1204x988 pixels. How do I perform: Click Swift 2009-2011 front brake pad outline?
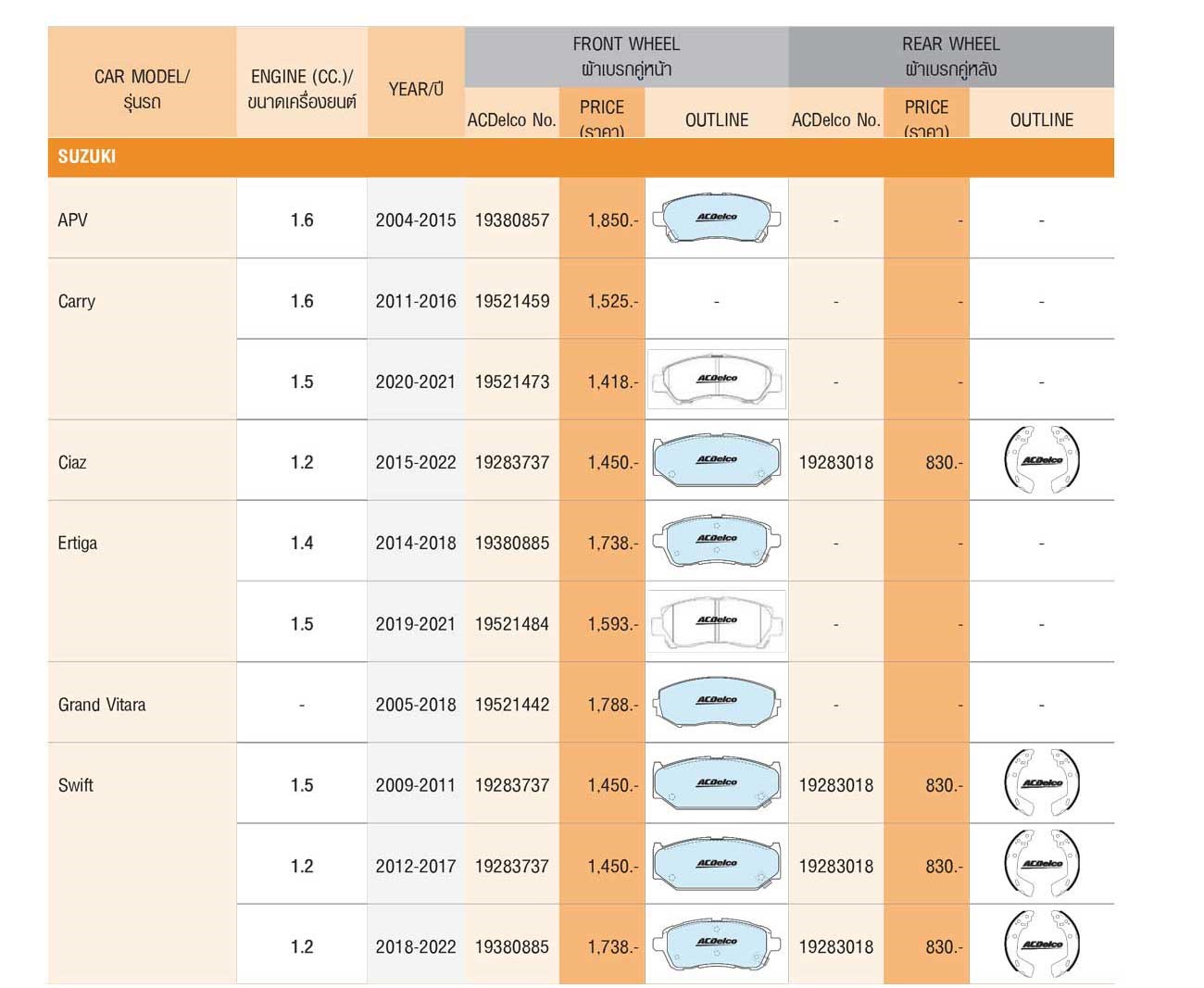click(x=716, y=782)
